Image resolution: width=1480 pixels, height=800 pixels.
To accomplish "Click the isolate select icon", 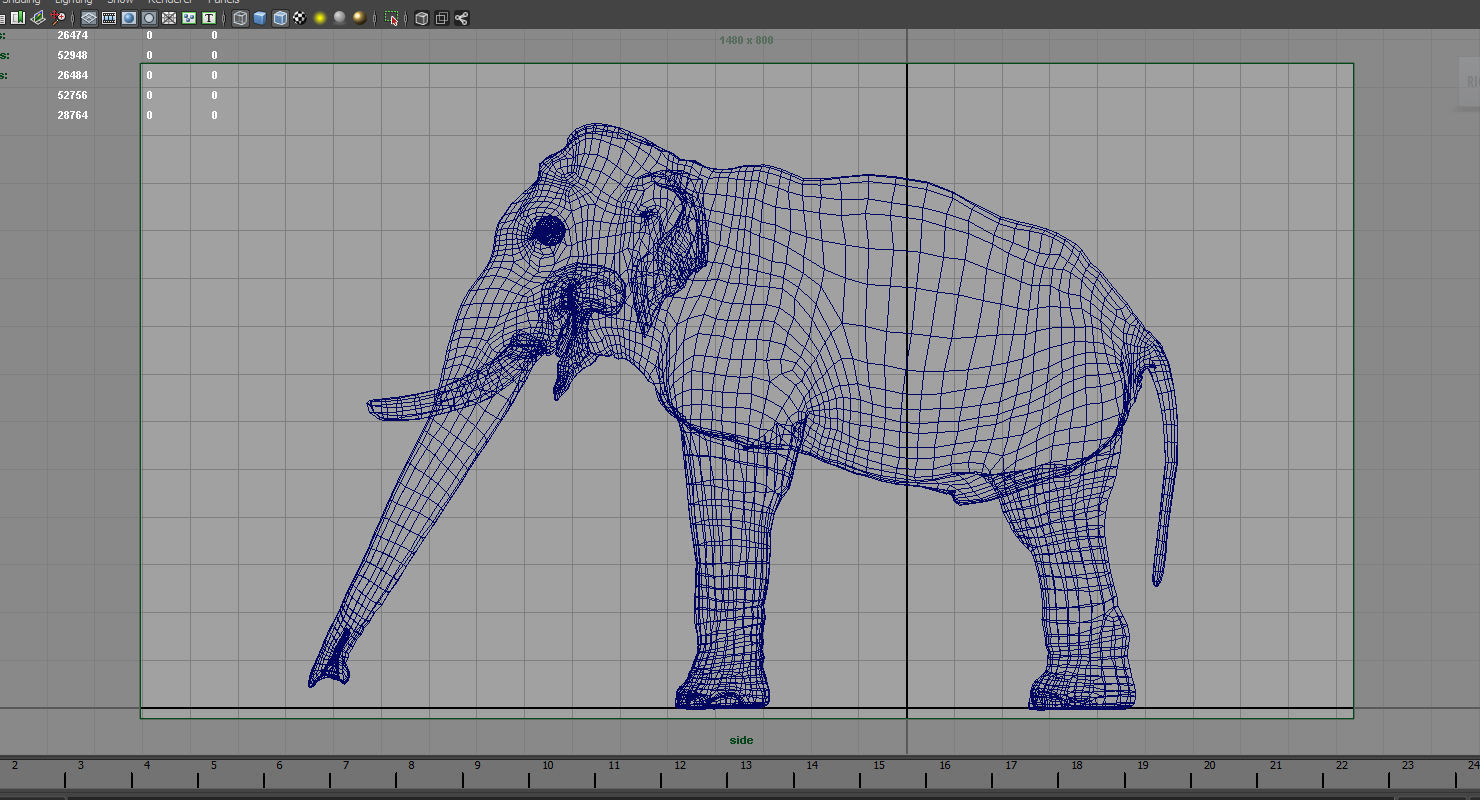I will [391, 18].
